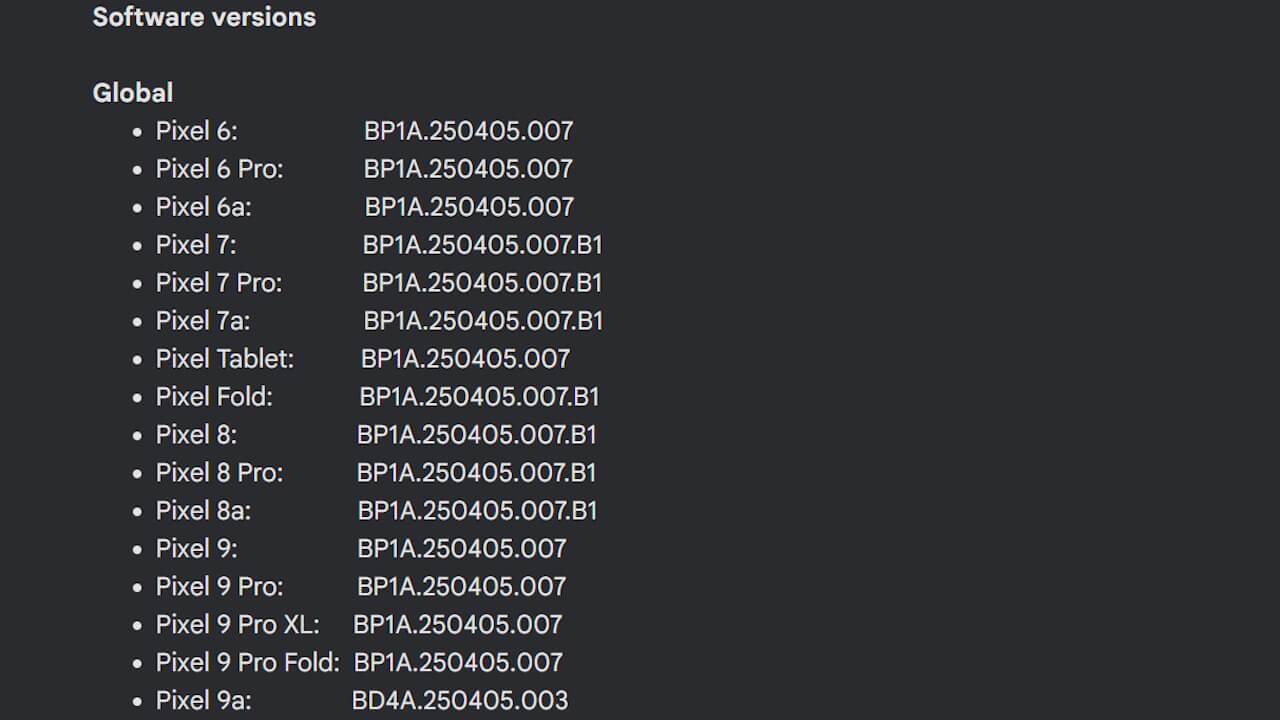Select the Pixel 8a label

204,511
